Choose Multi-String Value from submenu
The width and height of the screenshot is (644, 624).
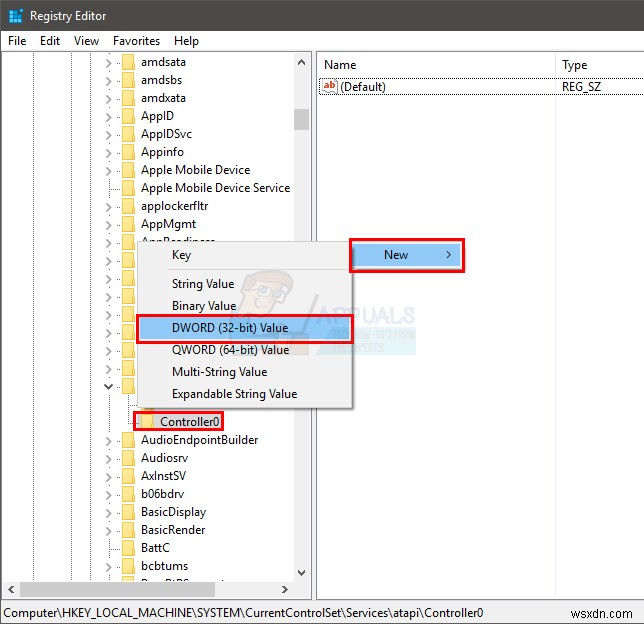(244, 372)
